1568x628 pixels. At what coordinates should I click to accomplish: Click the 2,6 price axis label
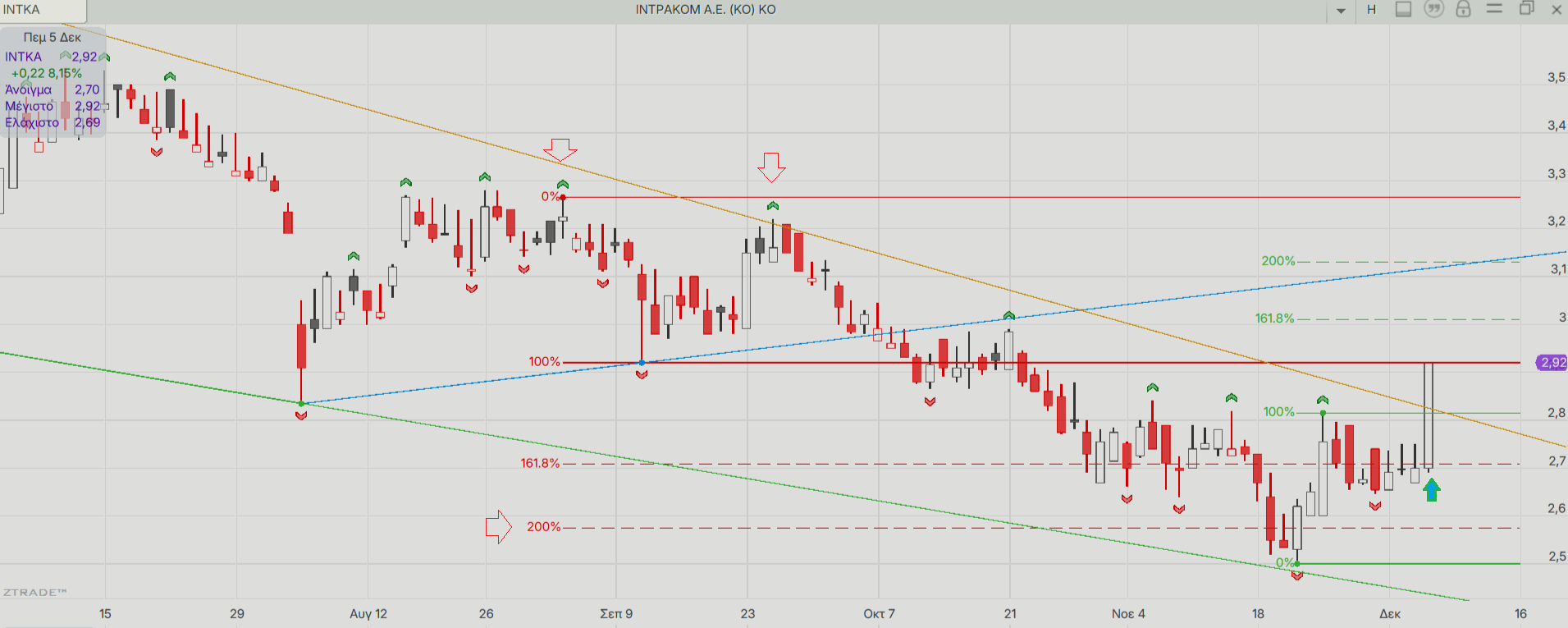tap(1556, 508)
